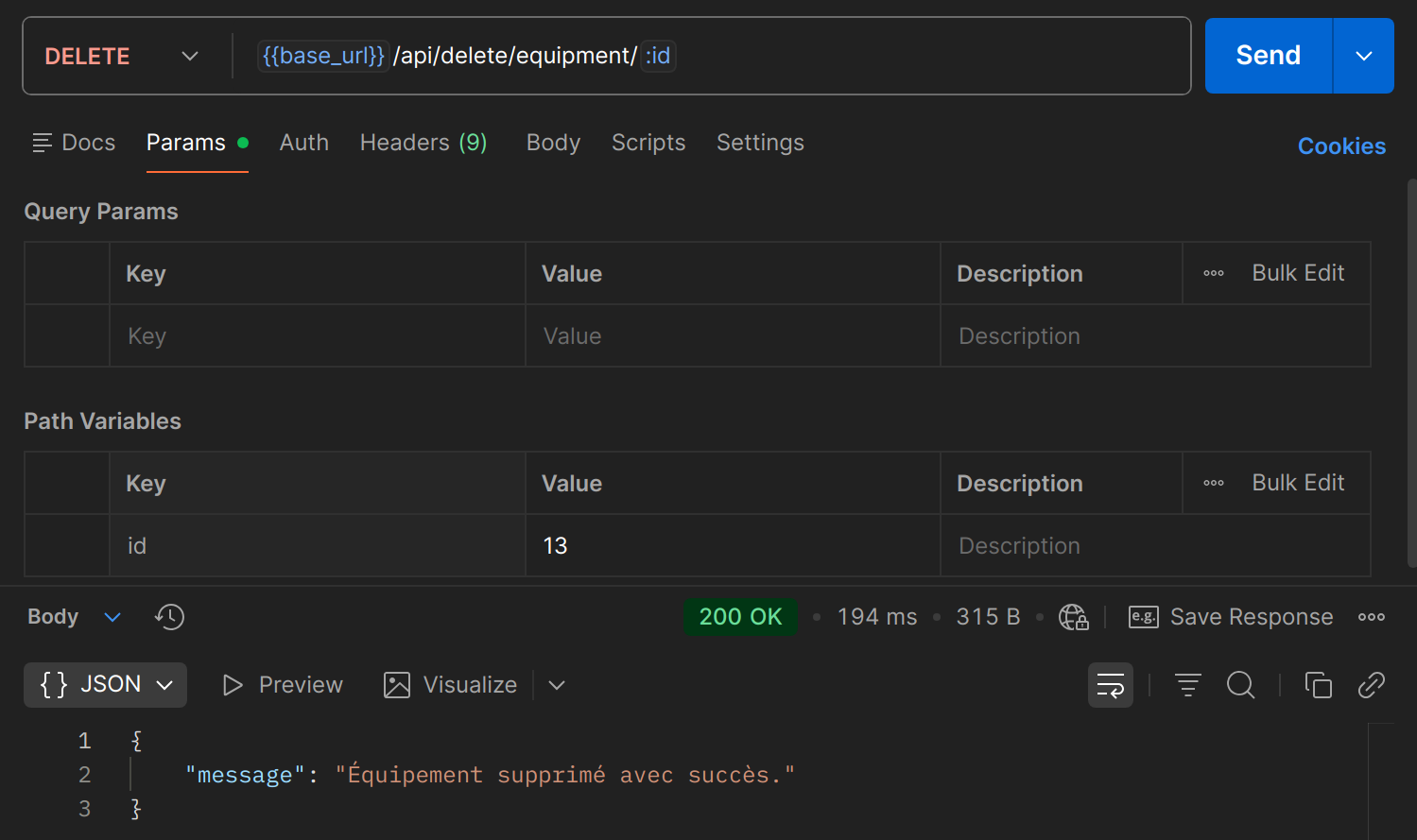Search within the response body
1417x840 pixels.
[x=1241, y=685]
